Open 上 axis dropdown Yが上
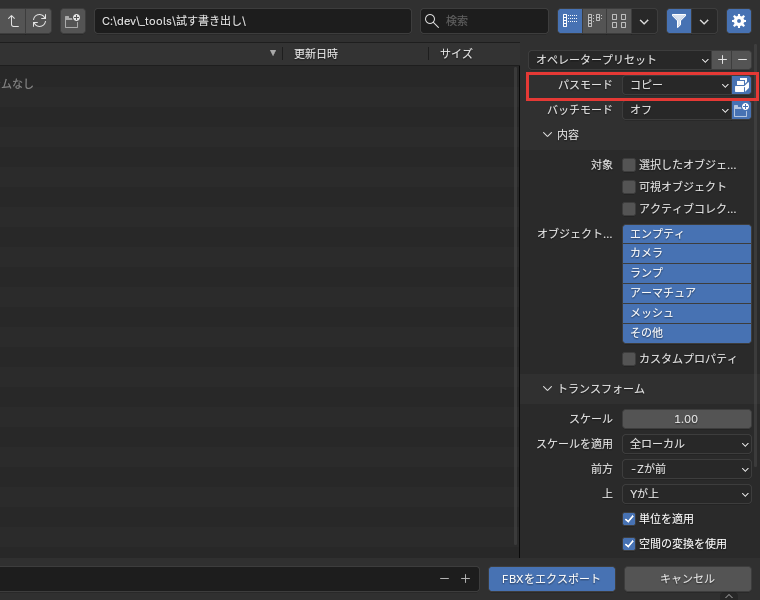This screenshot has width=760, height=600. (x=687, y=494)
